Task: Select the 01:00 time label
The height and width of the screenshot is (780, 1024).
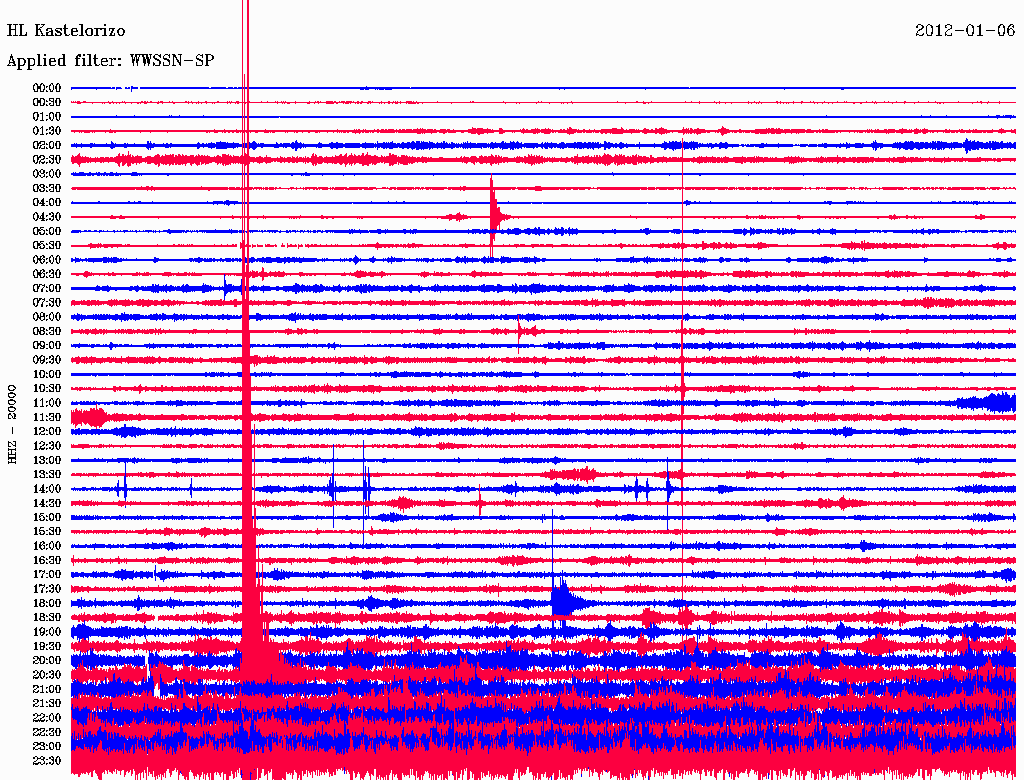Action: 47,117
